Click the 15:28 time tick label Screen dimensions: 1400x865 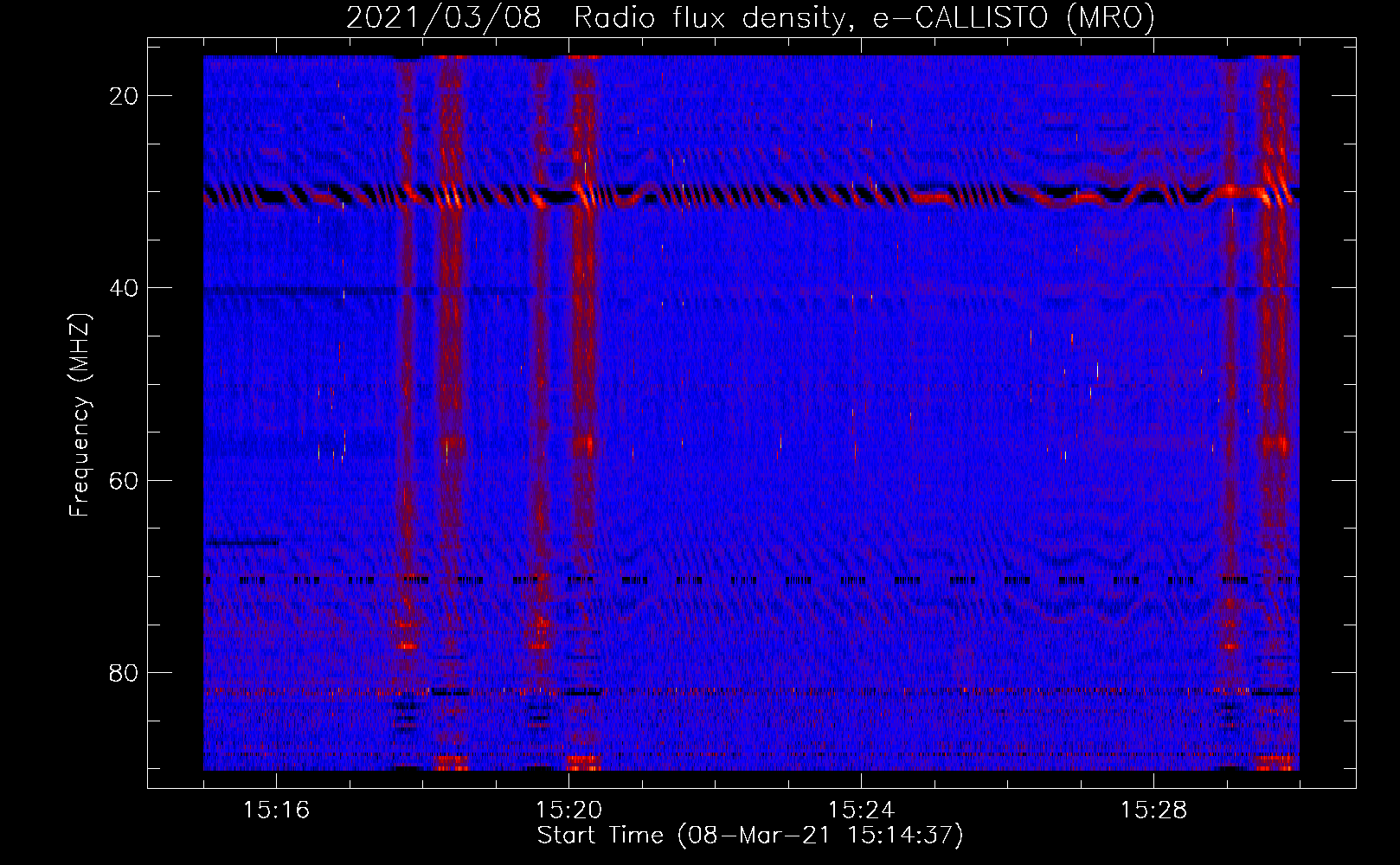click(x=1153, y=811)
